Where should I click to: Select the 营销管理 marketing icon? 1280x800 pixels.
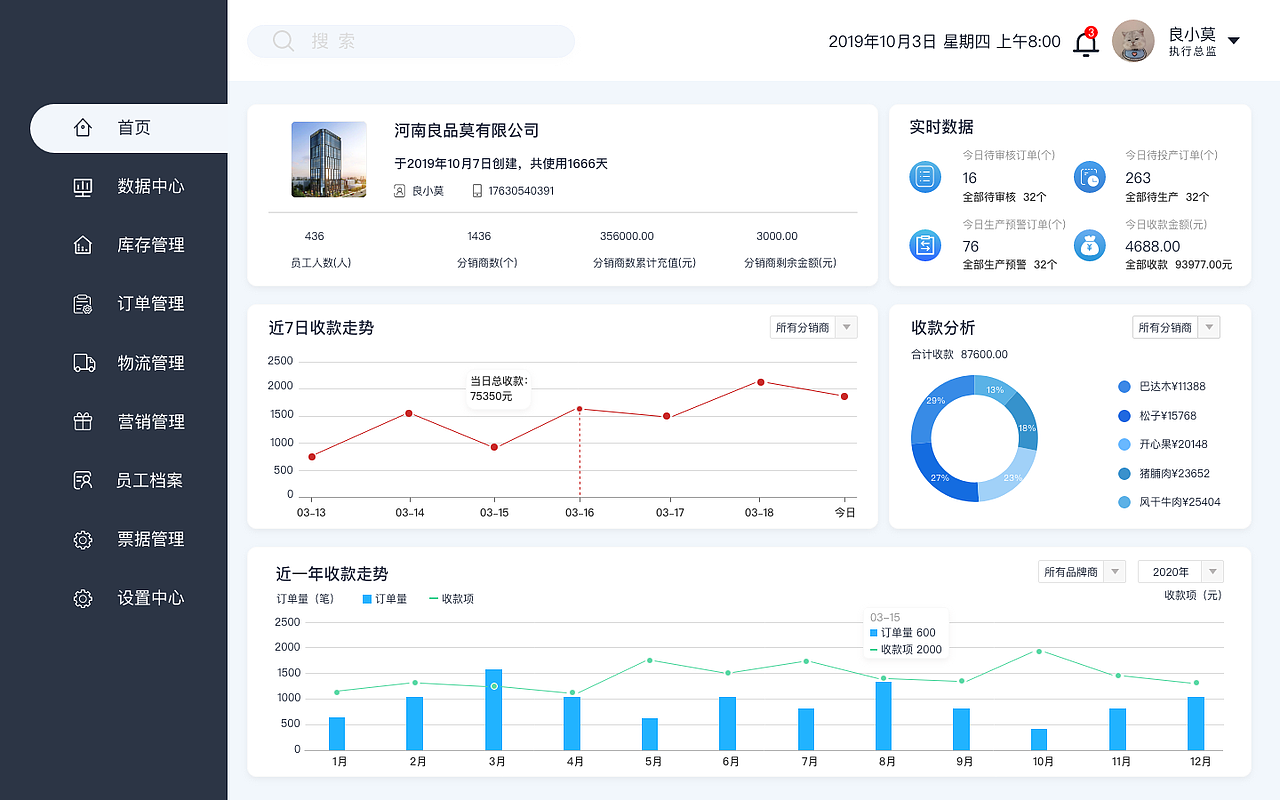click(82, 422)
